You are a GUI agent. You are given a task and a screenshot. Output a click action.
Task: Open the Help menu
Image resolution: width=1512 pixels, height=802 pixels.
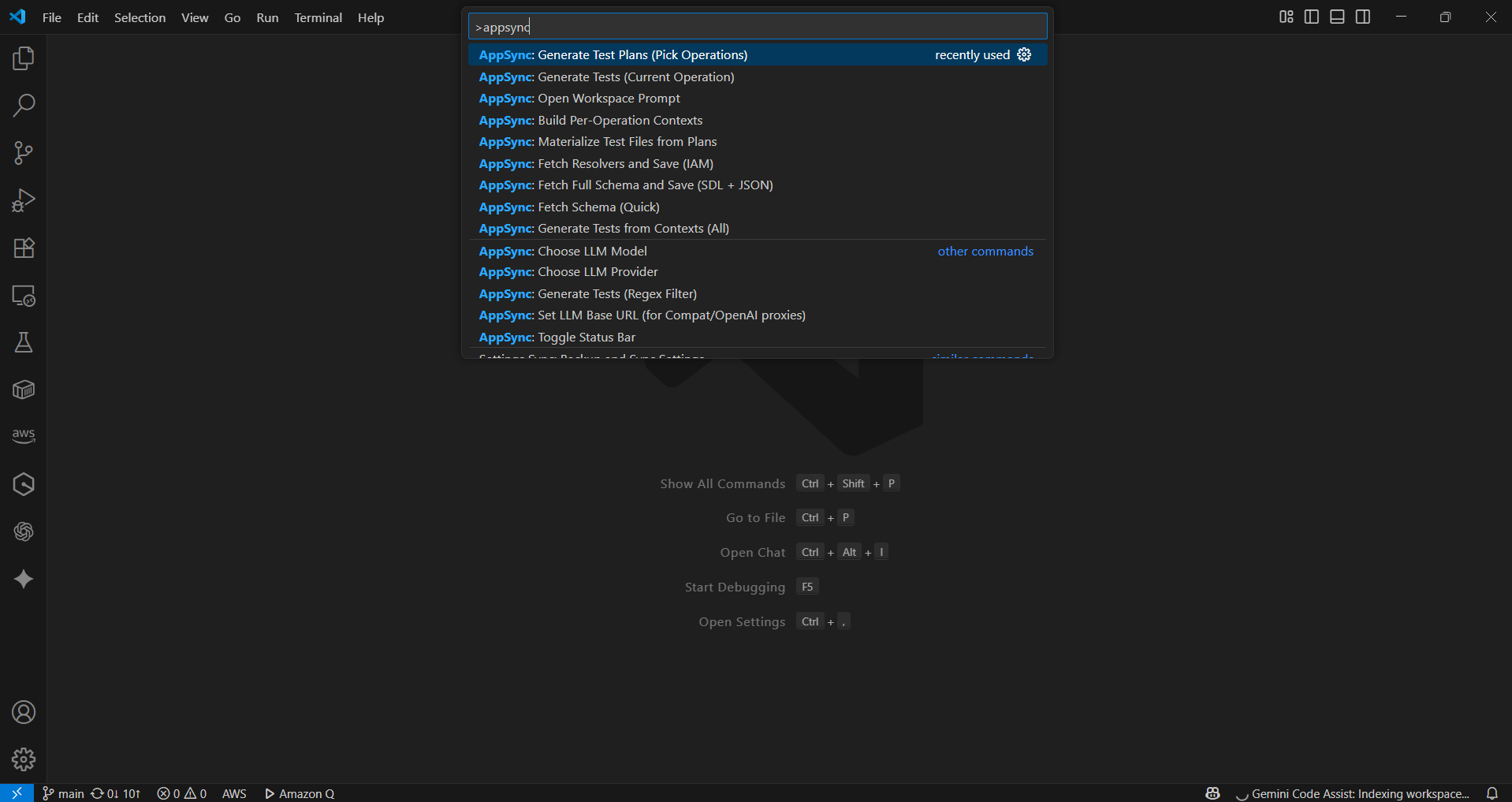(x=371, y=17)
